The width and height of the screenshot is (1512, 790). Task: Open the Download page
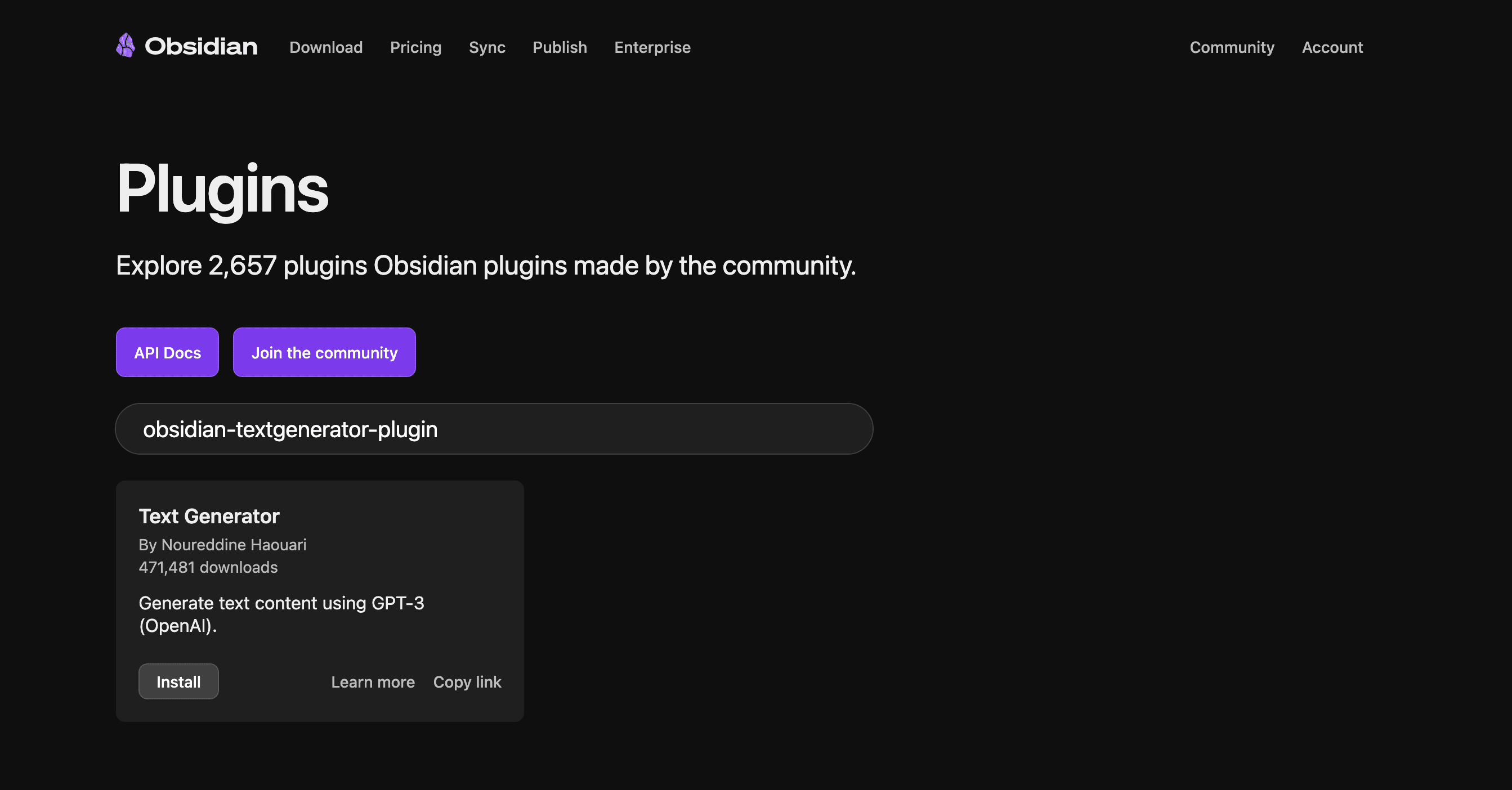(326, 47)
